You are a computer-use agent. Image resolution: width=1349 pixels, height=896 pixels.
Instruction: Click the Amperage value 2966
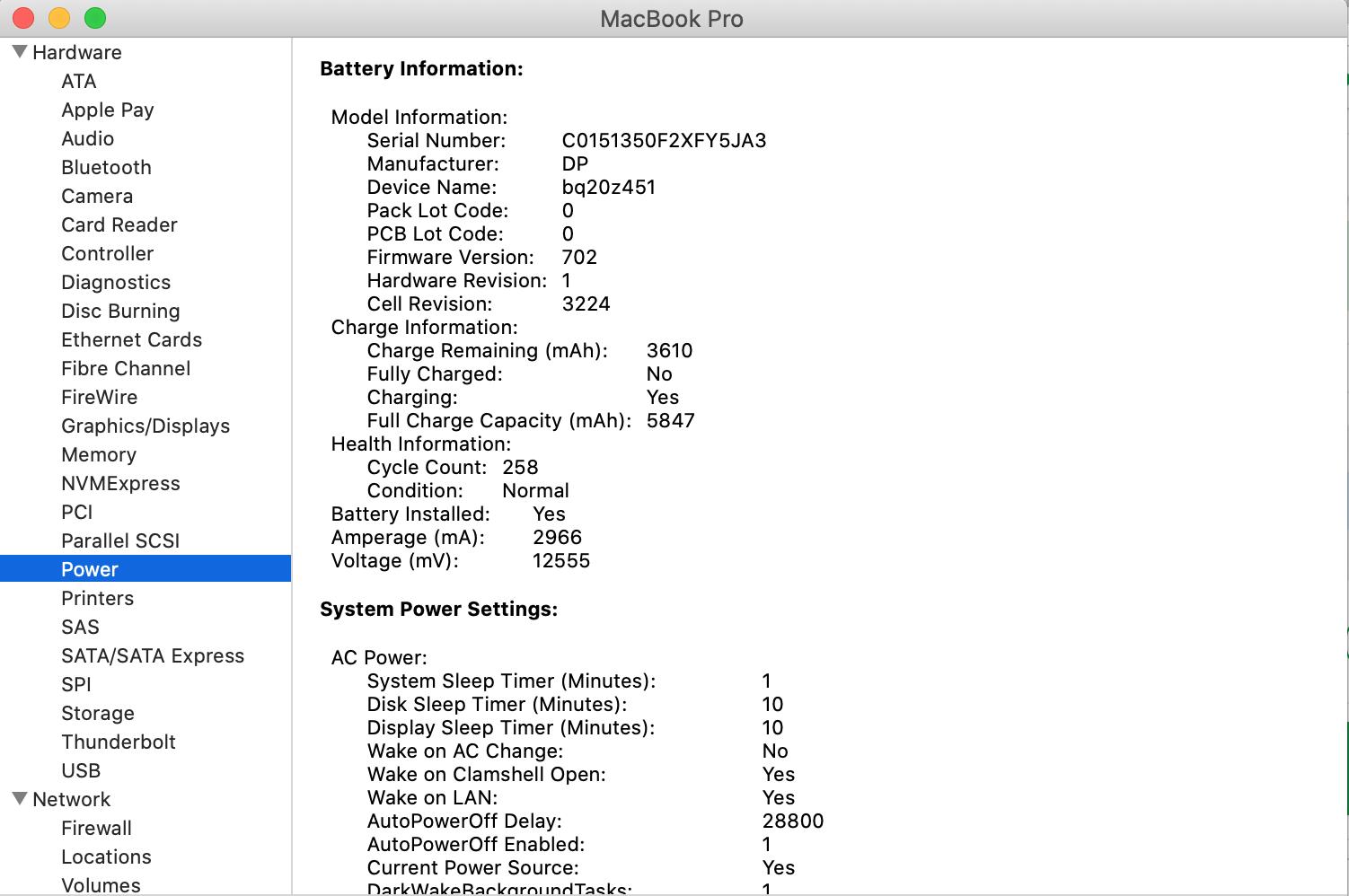pos(558,537)
